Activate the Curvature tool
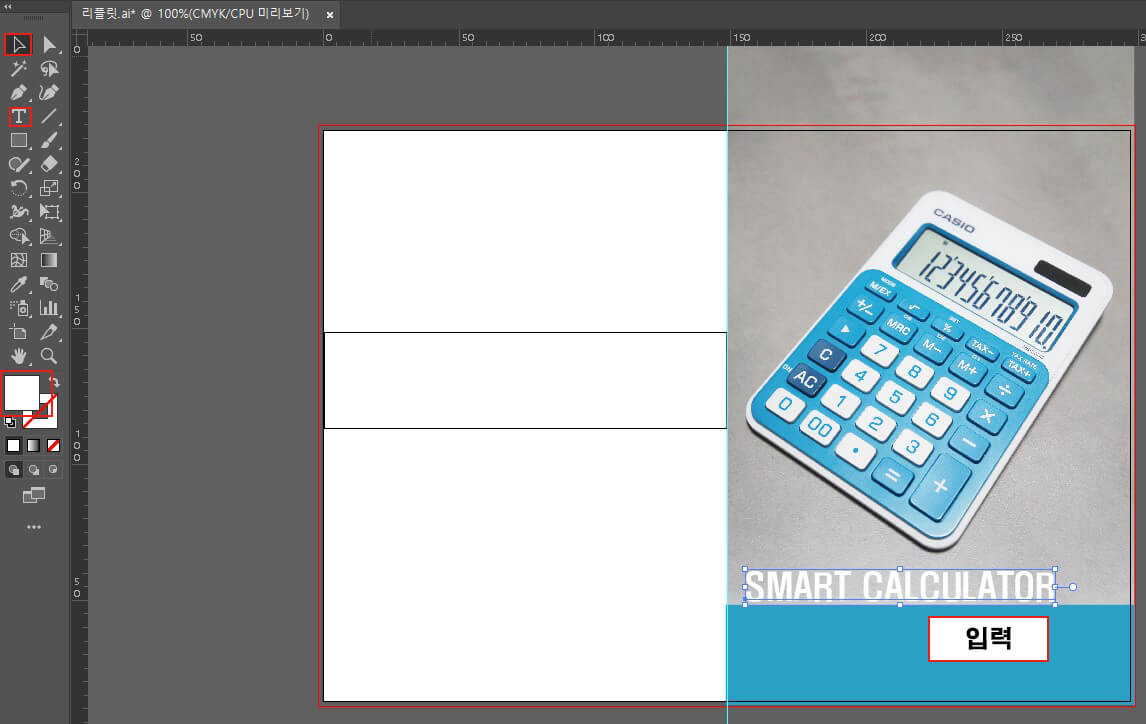The height and width of the screenshot is (724, 1146). [49, 93]
